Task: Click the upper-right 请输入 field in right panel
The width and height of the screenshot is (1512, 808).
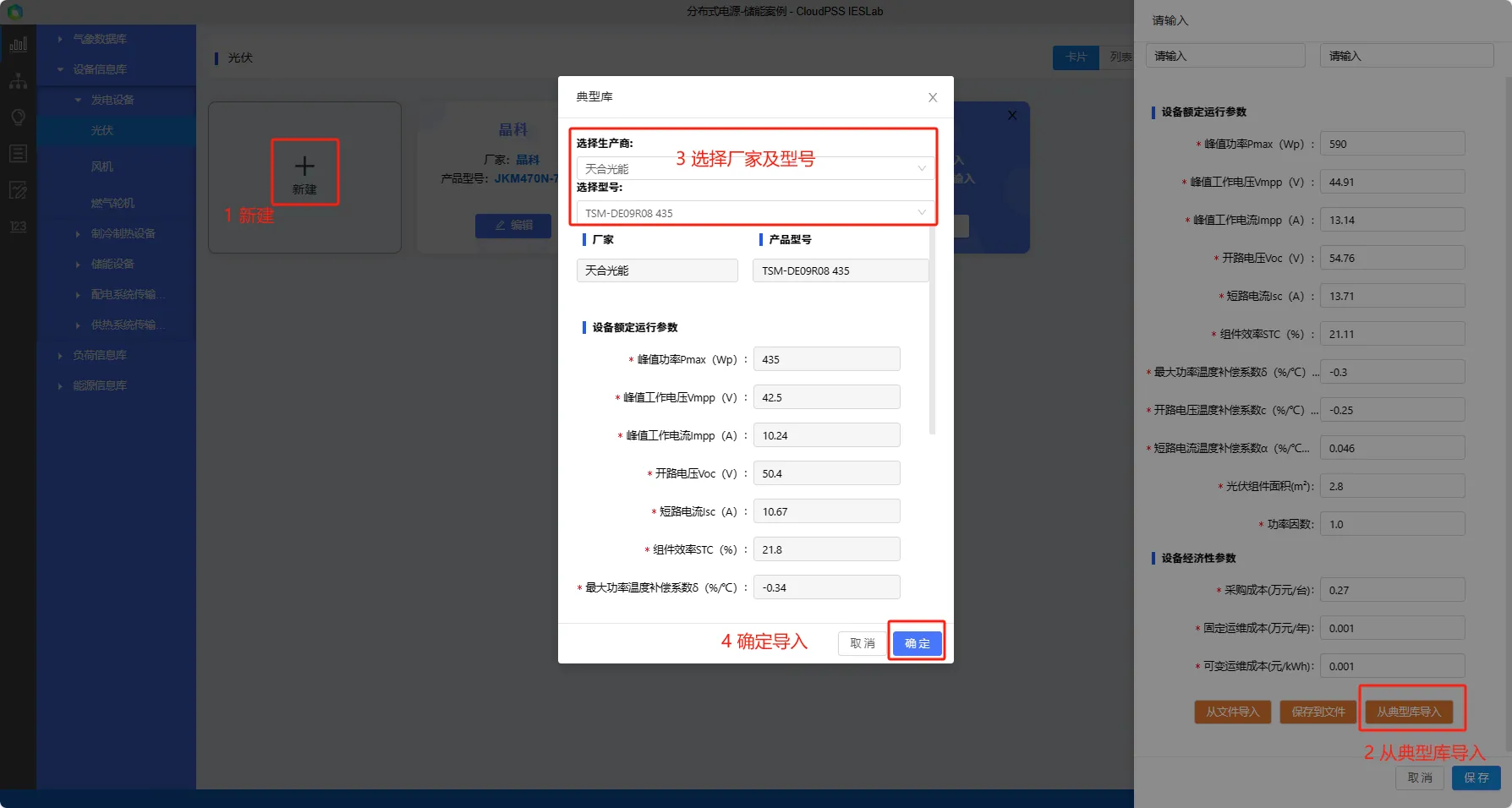Action: pos(1406,56)
